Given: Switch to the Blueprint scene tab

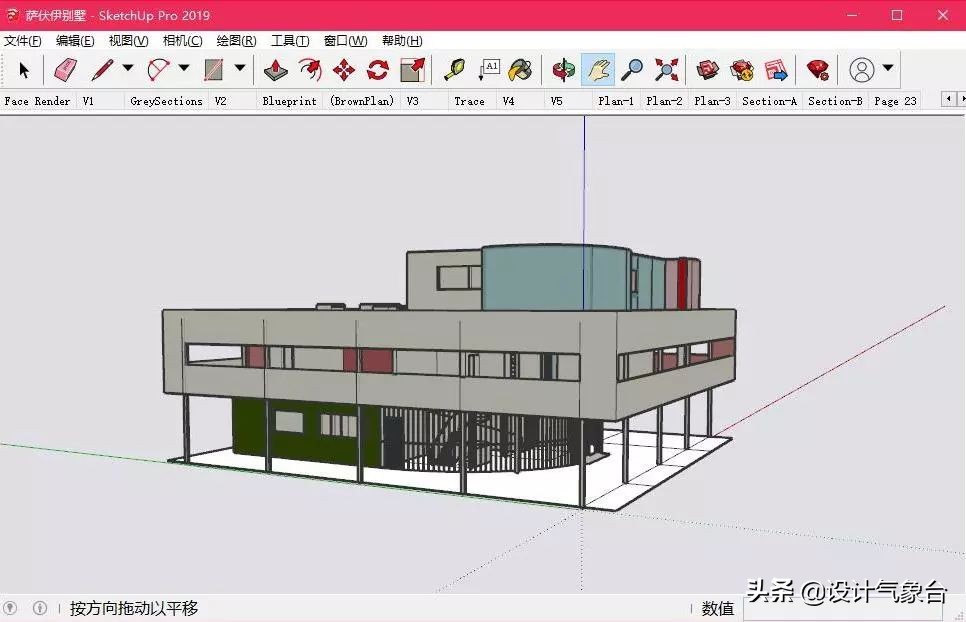Looking at the screenshot, I should tap(290, 101).
